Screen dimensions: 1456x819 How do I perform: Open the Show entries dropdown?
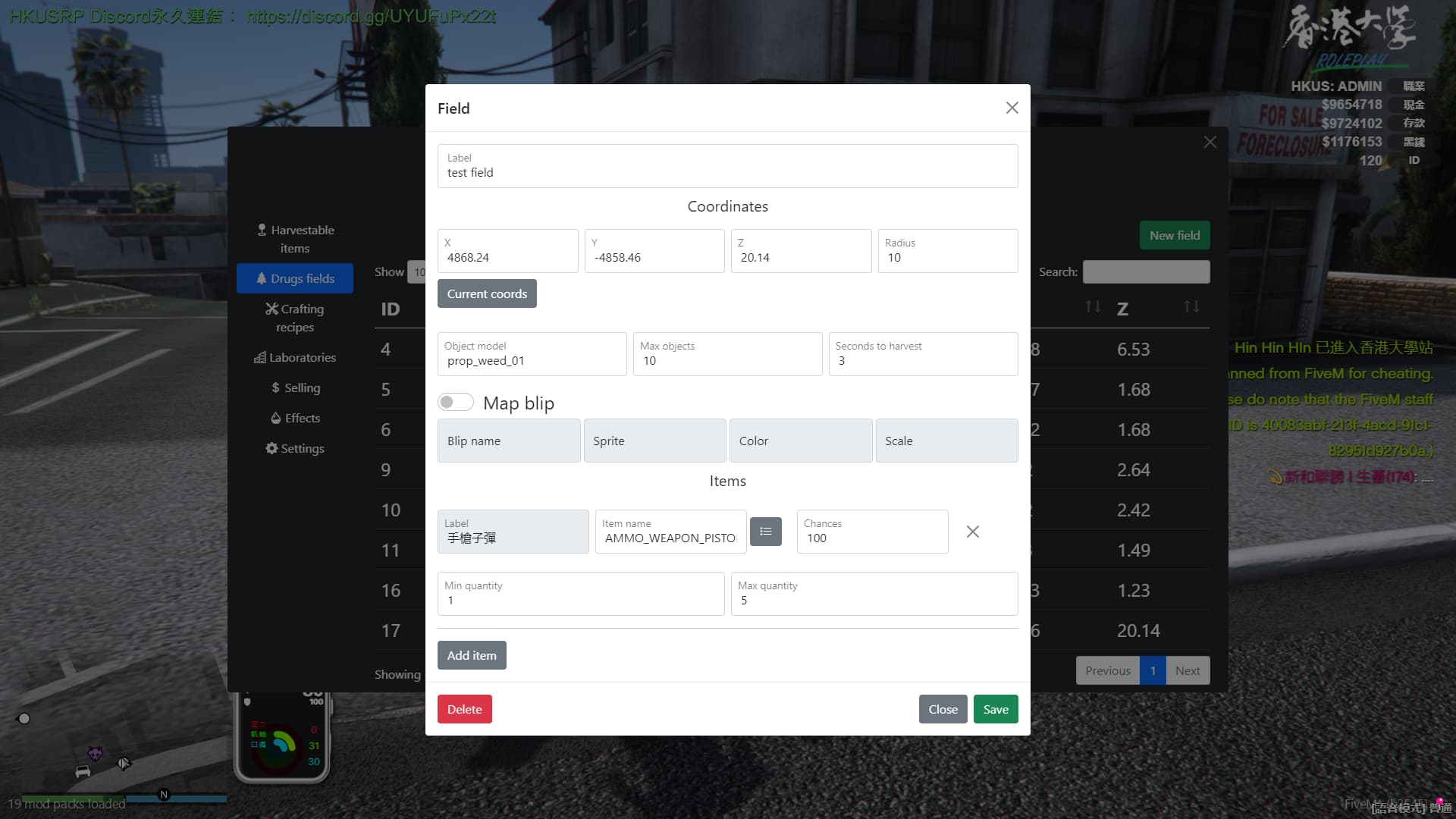(x=417, y=272)
